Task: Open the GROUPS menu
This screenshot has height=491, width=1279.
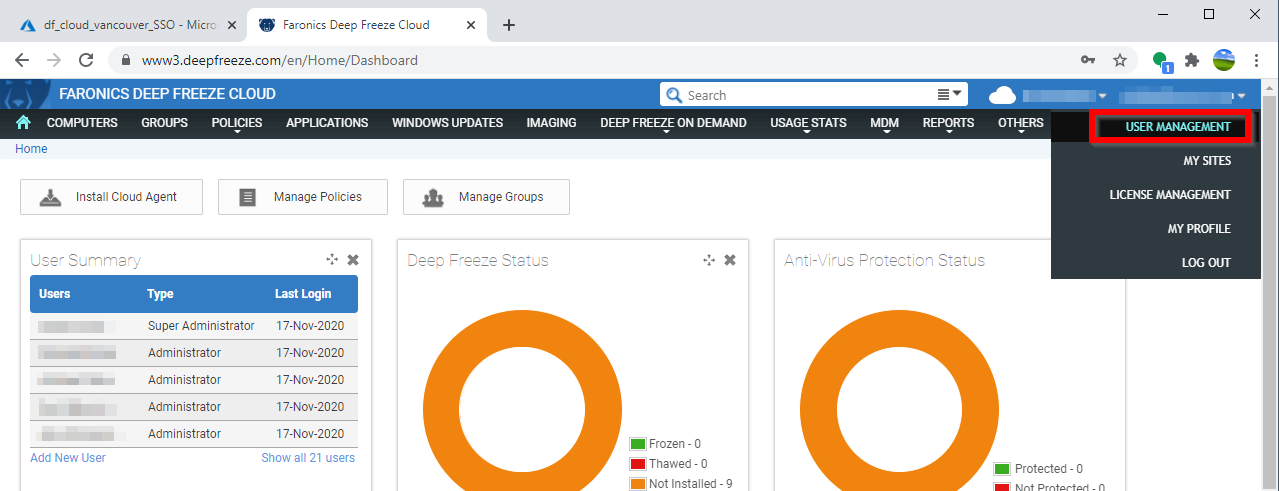Action: (164, 123)
